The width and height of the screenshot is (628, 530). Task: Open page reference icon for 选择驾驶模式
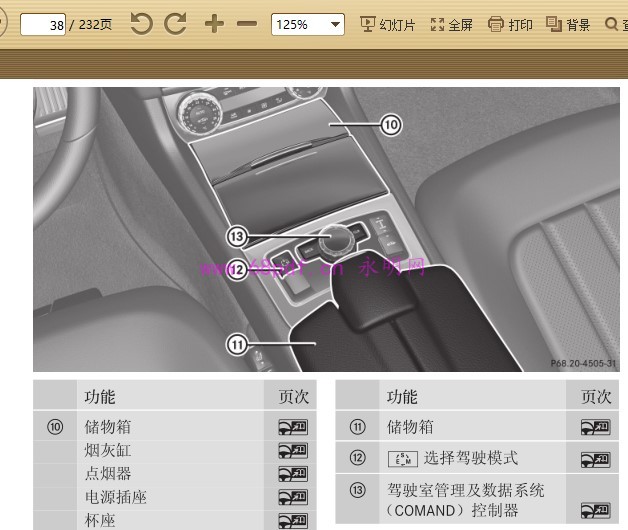point(595,459)
